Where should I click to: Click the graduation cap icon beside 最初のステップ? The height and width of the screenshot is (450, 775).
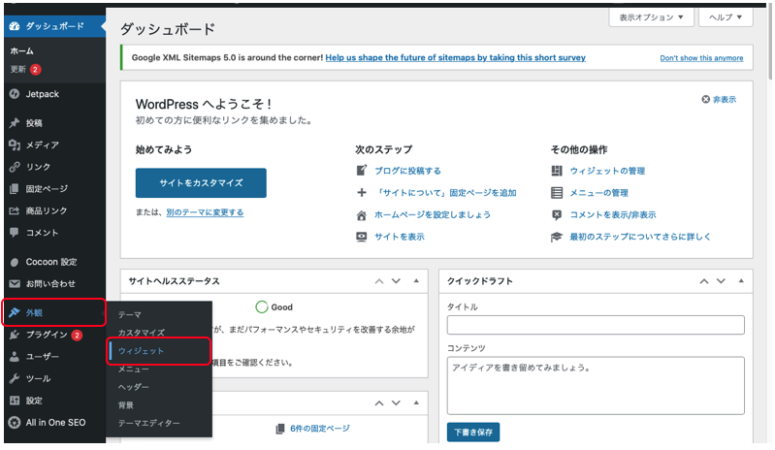tap(557, 237)
